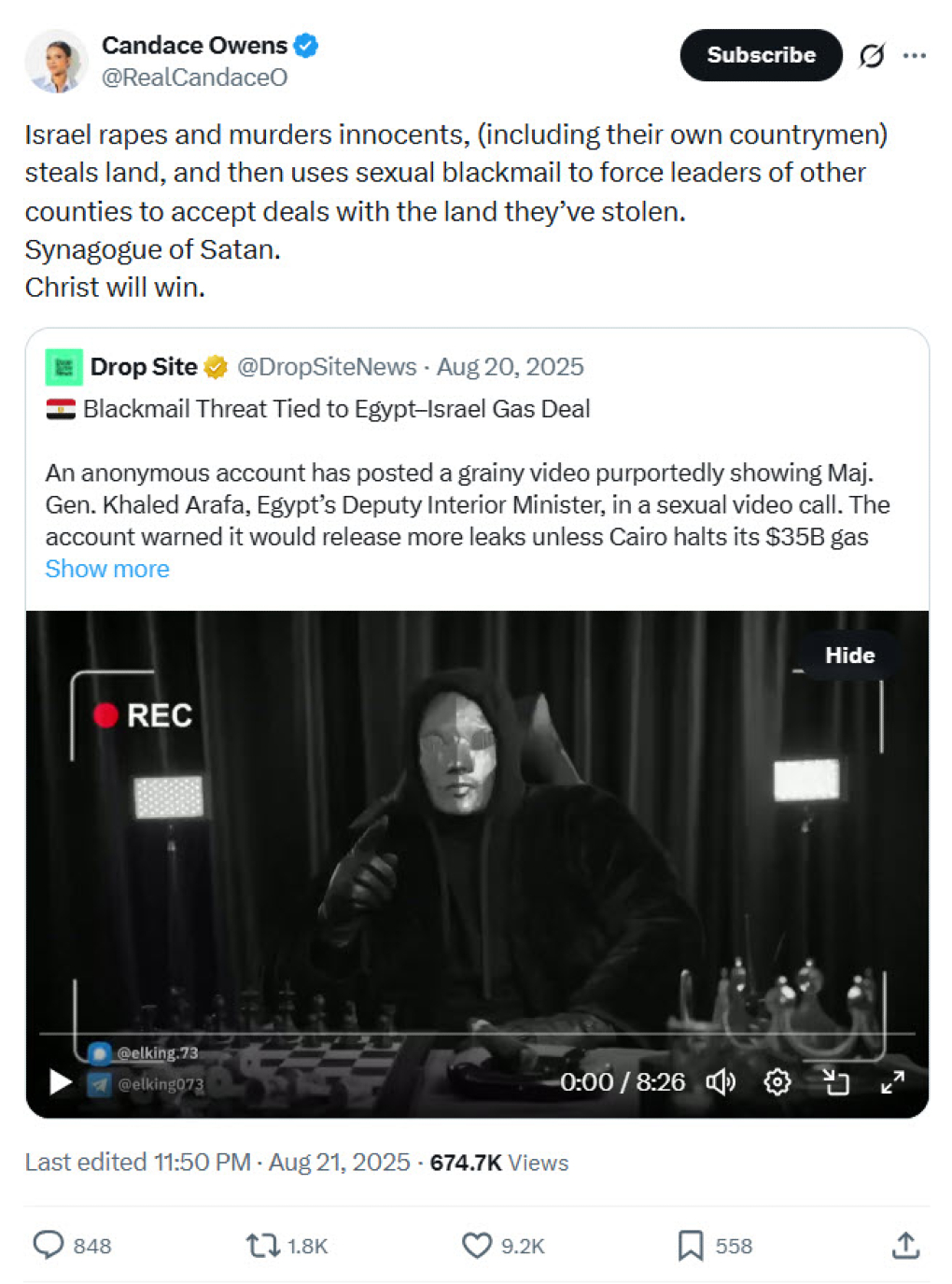The width and height of the screenshot is (952, 1284).
Task: Mute the video with the speaker icon
Action: tap(720, 1082)
